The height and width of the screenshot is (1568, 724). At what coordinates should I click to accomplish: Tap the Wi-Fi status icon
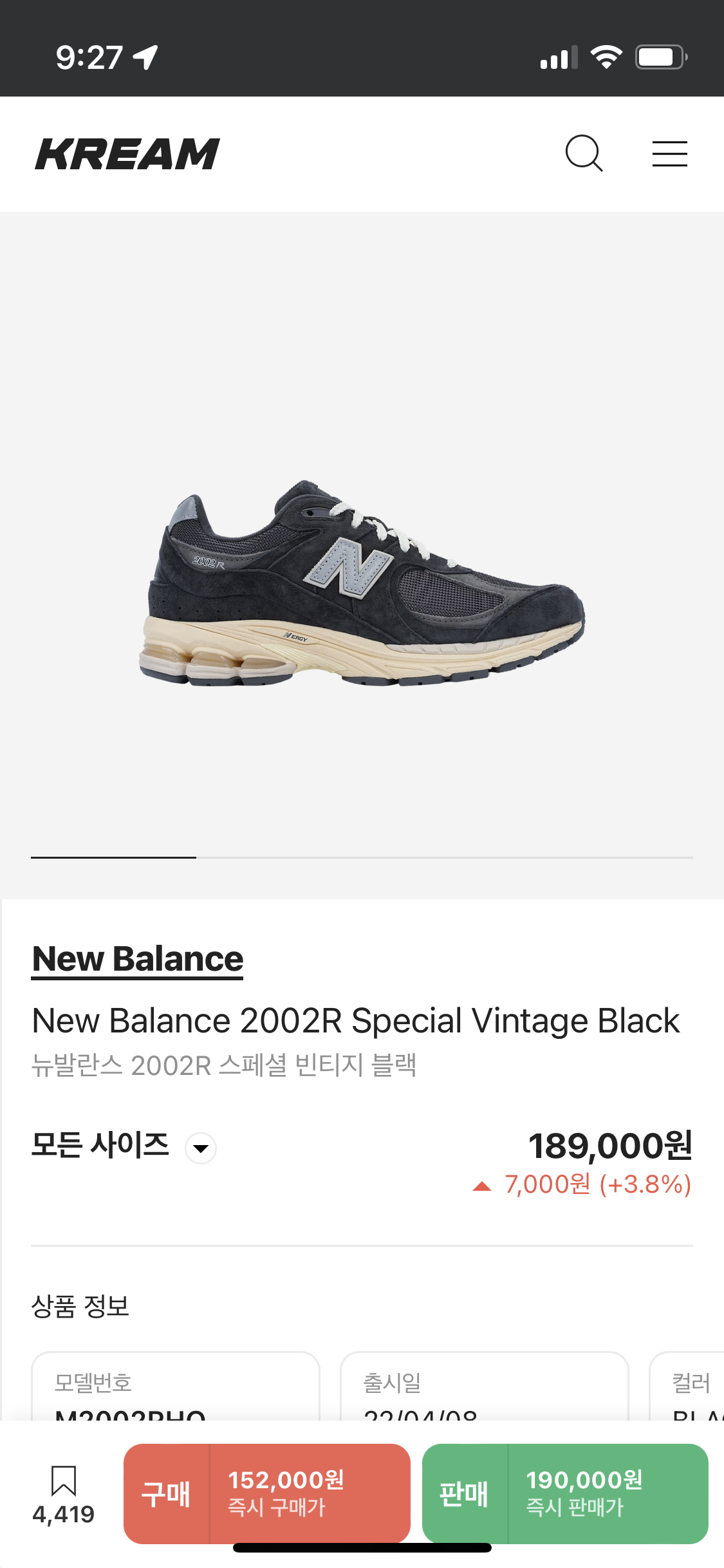click(606, 57)
